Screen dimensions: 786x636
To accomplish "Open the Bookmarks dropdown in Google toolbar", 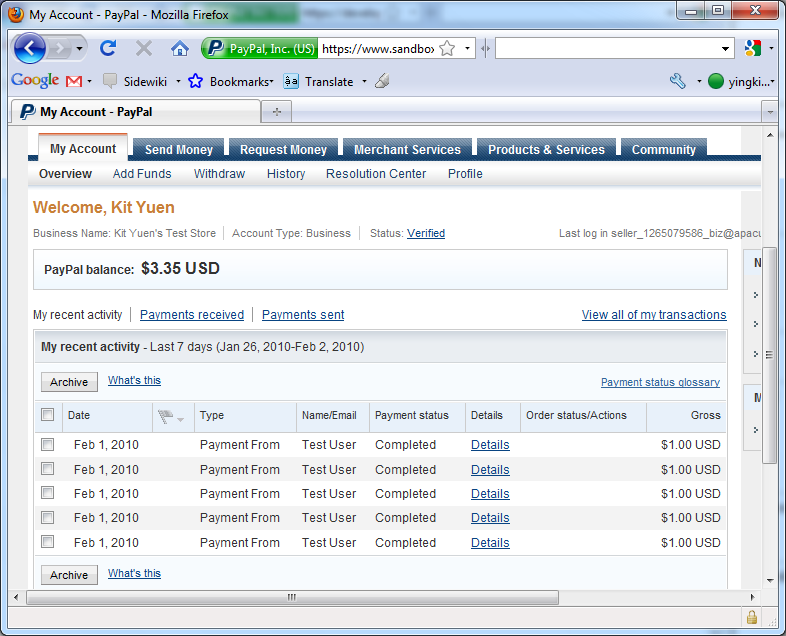I will pos(230,81).
